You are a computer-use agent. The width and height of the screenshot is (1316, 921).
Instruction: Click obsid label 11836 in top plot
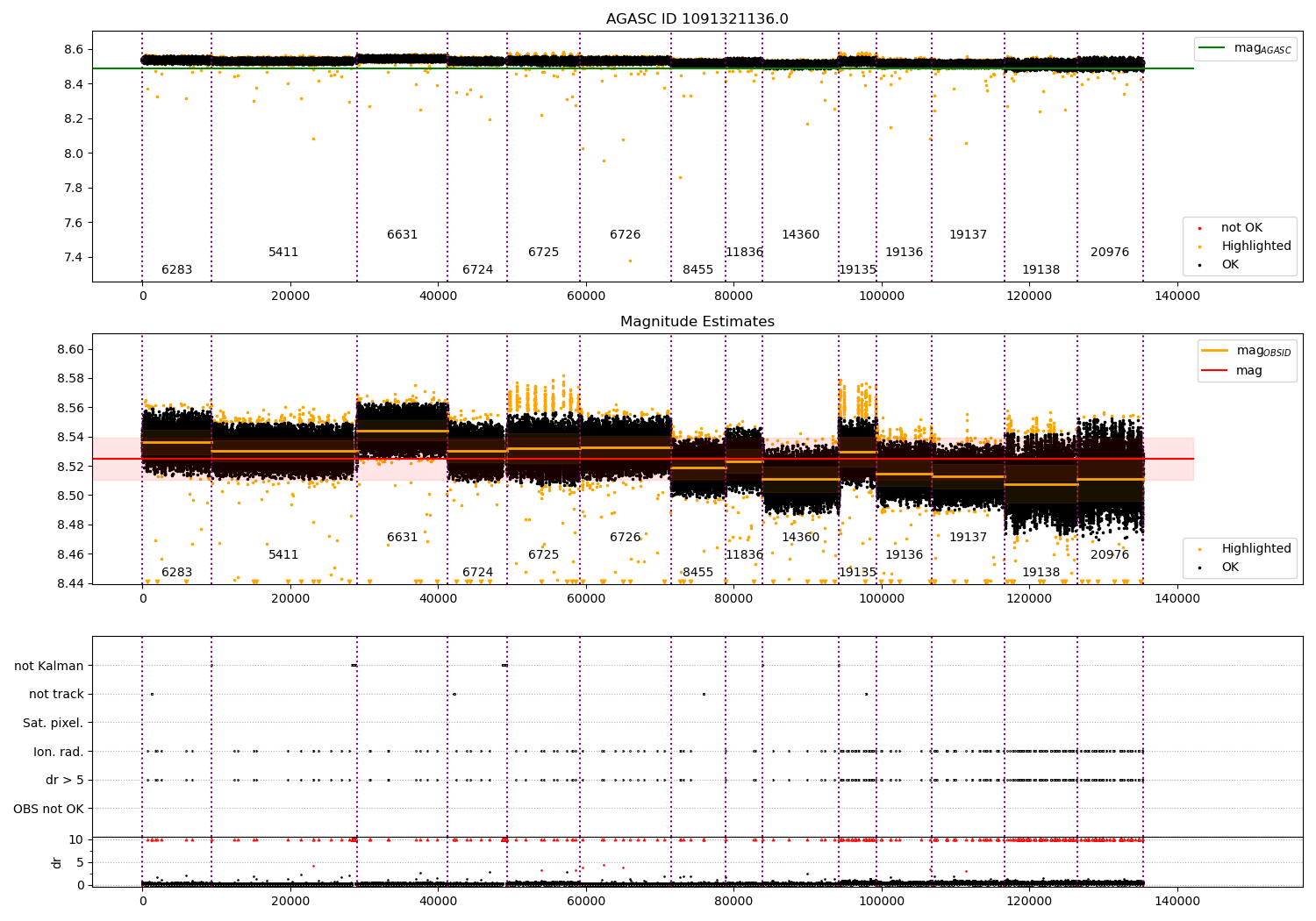click(744, 253)
